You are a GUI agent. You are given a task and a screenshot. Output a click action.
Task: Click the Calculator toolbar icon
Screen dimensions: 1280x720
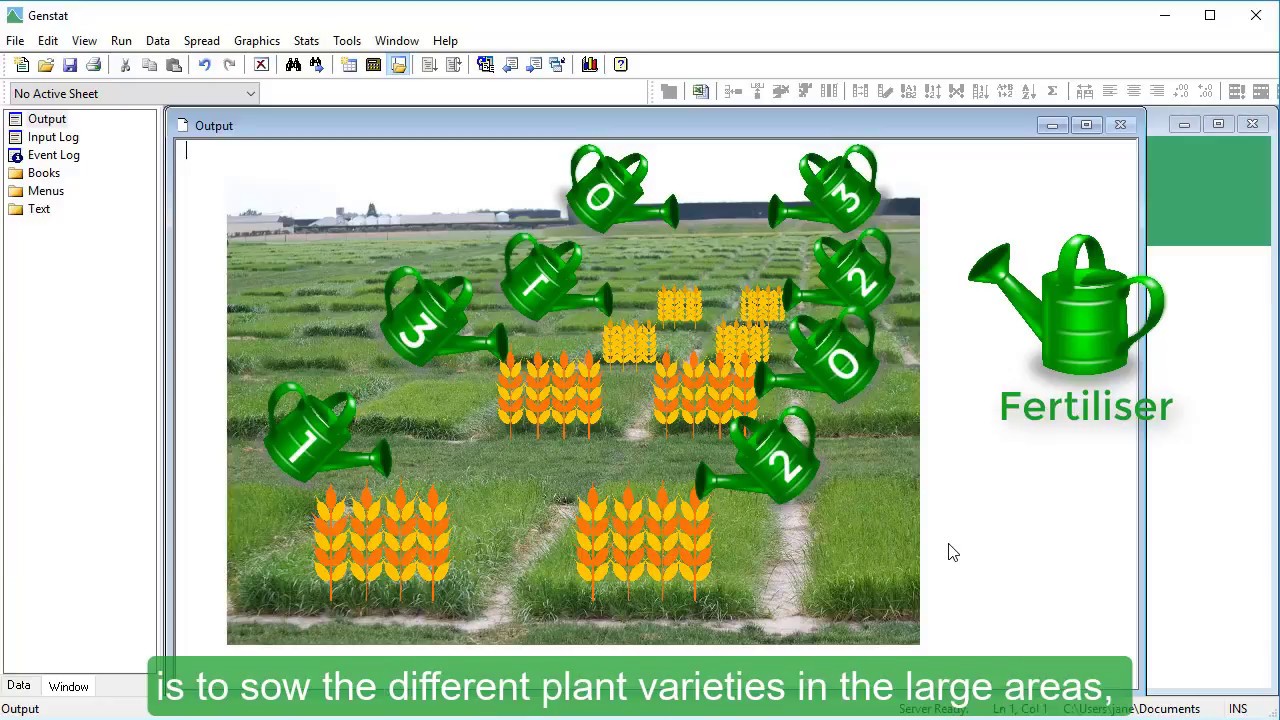tap(373, 65)
